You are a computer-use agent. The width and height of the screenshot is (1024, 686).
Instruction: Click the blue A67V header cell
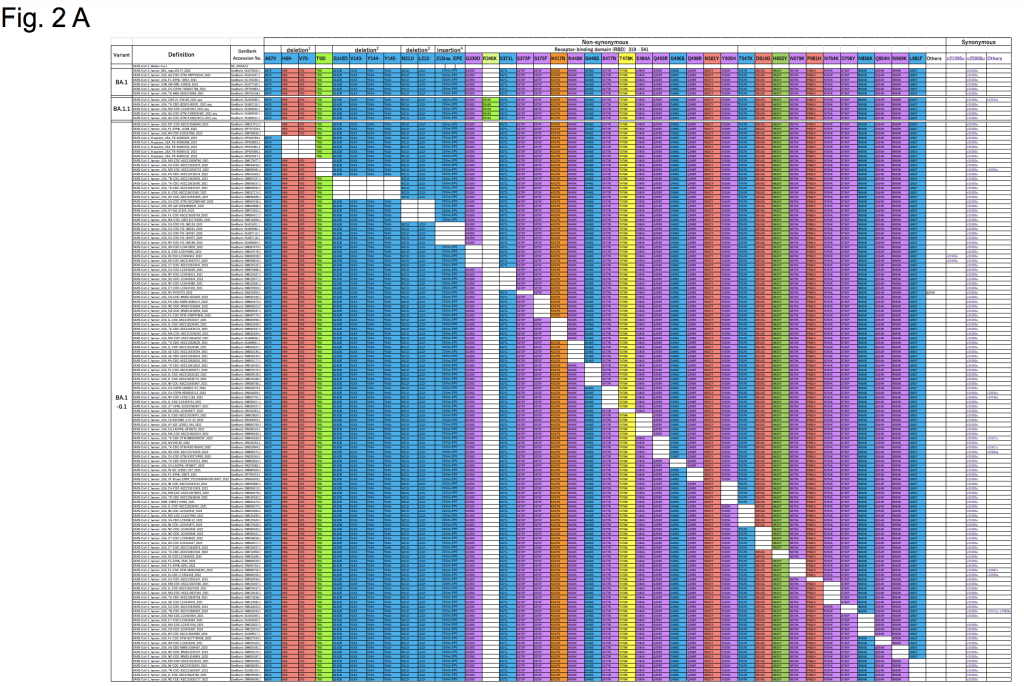272,59
